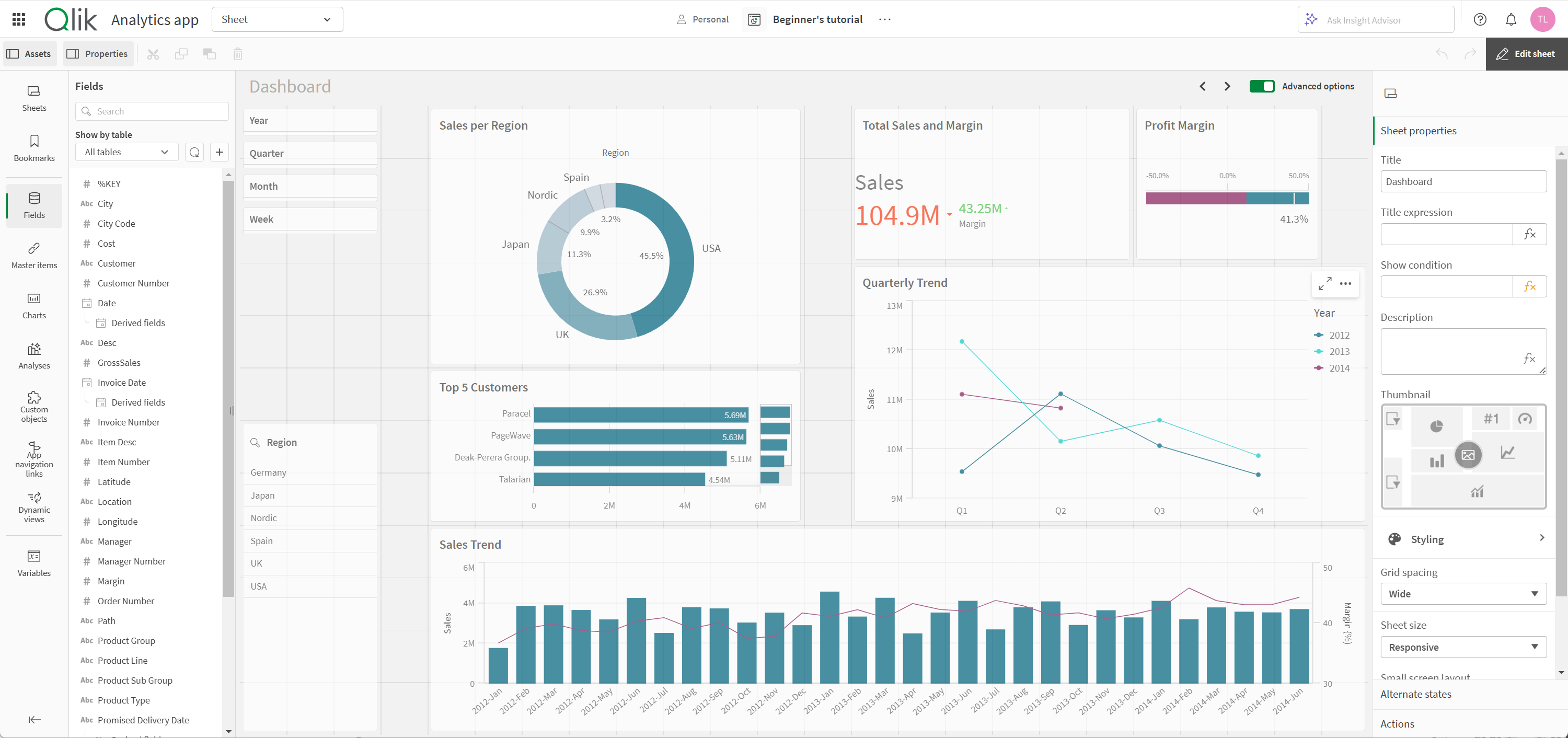Open Ask Insight Advisor input
This screenshot has width=1568, height=738.
[1375, 19]
